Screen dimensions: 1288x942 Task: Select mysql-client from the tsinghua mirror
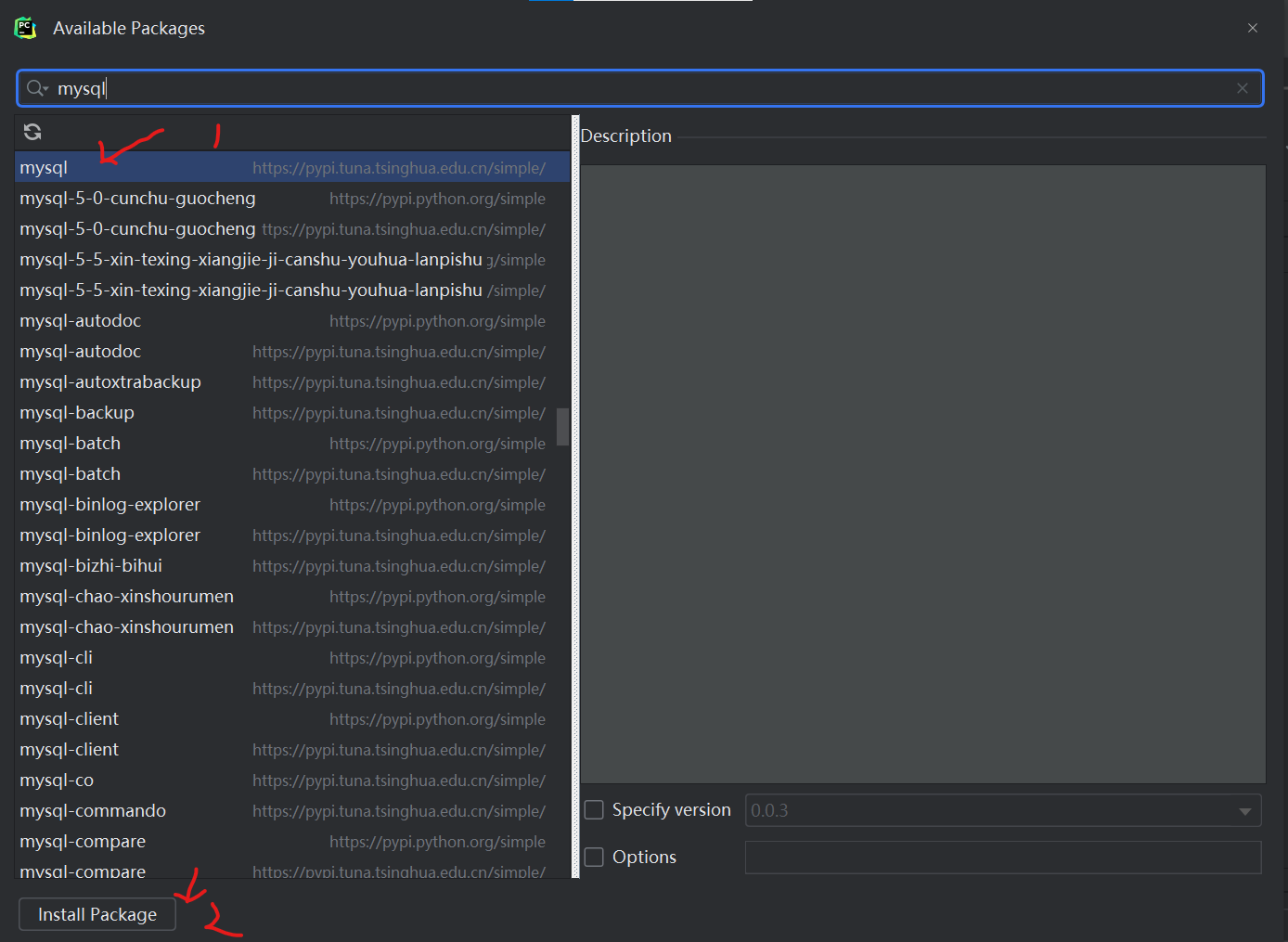pos(292,749)
